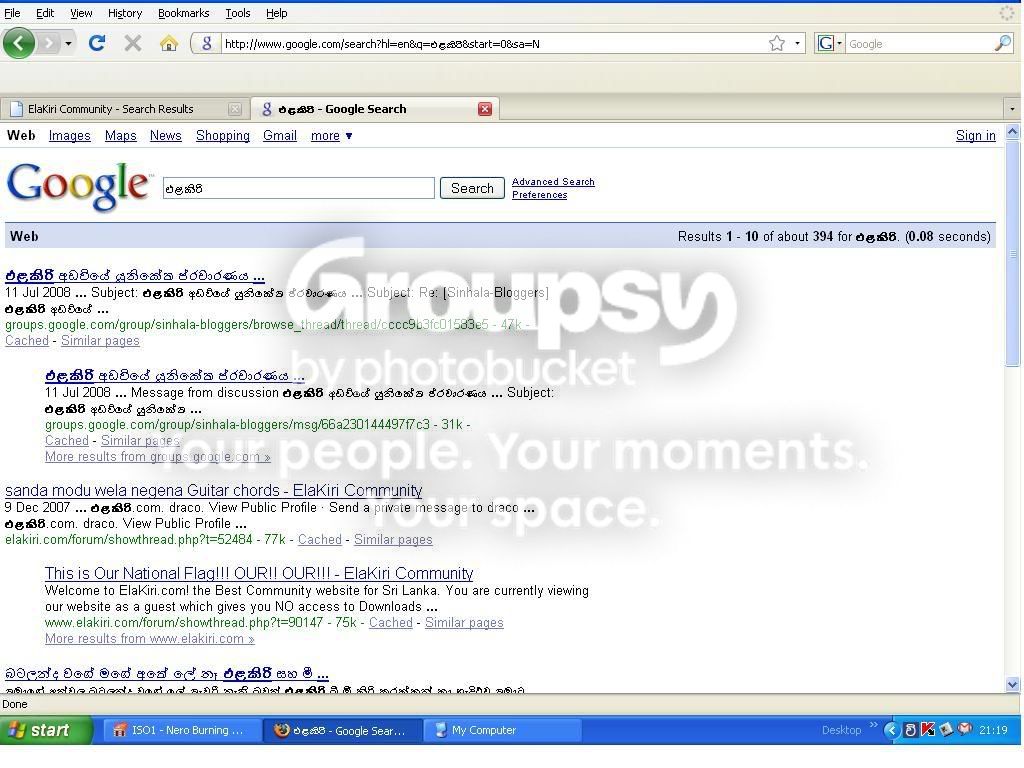The image size is (1024, 768).
Task: Click More results from www.elakiri.com
Action: pyautogui.click(x=150, y=639)
